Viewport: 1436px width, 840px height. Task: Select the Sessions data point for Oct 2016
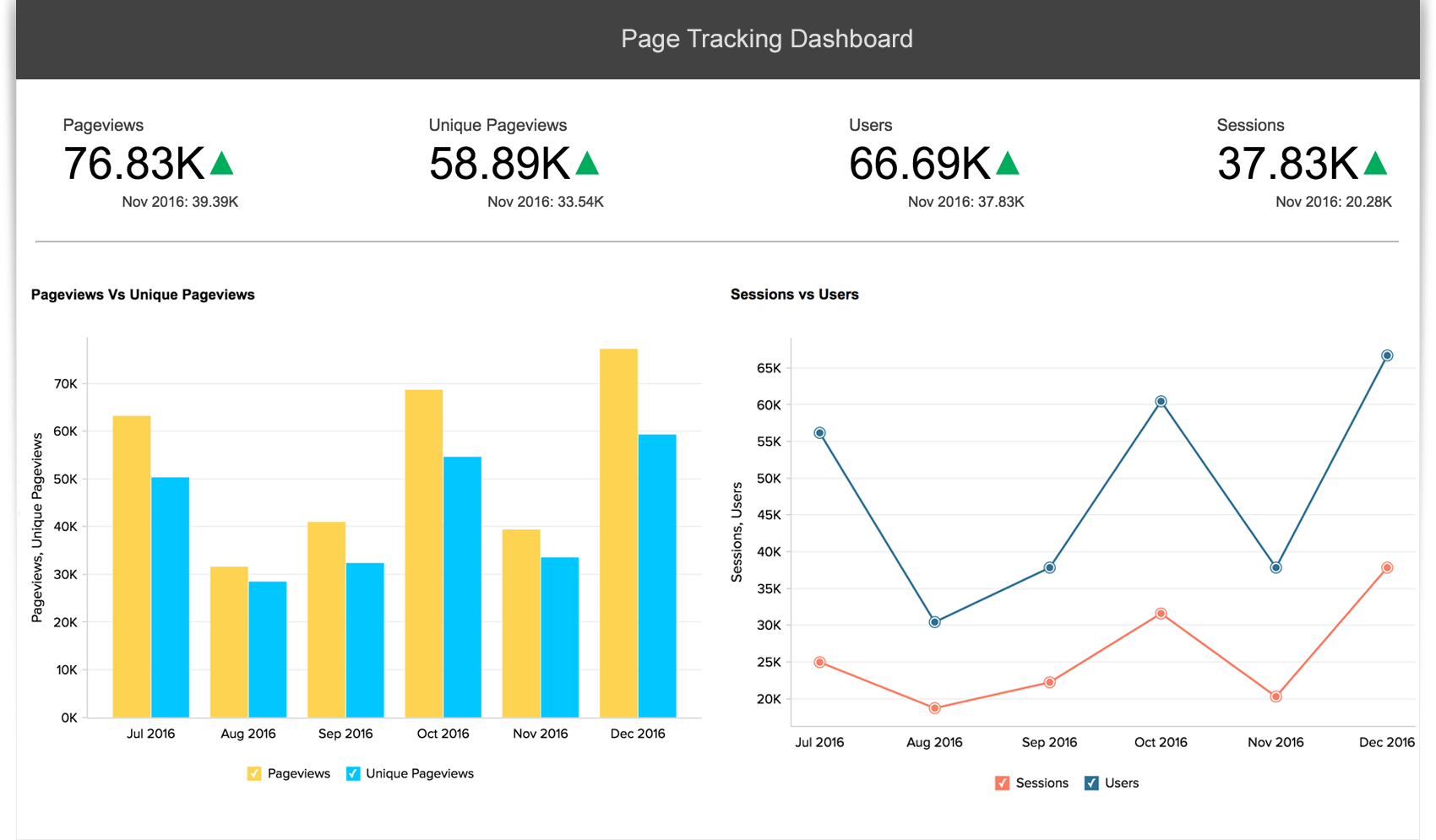[1161, 614]
